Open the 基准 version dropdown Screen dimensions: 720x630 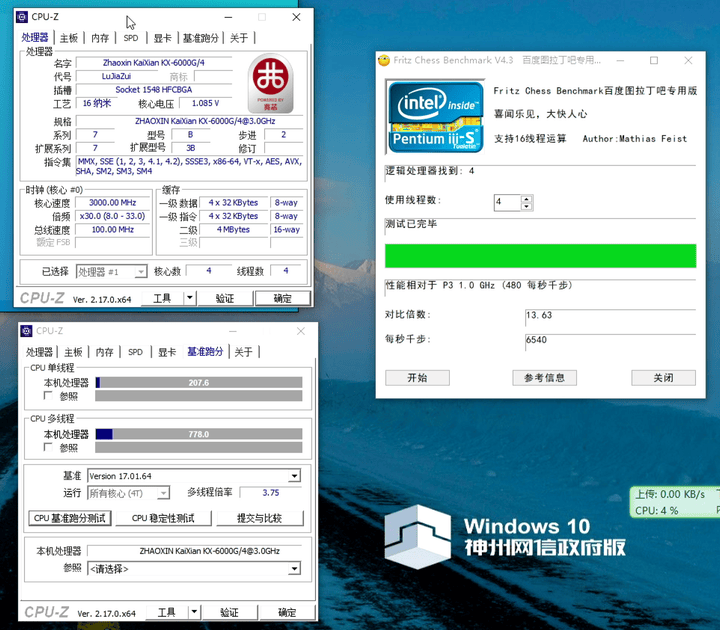point(294,476)
